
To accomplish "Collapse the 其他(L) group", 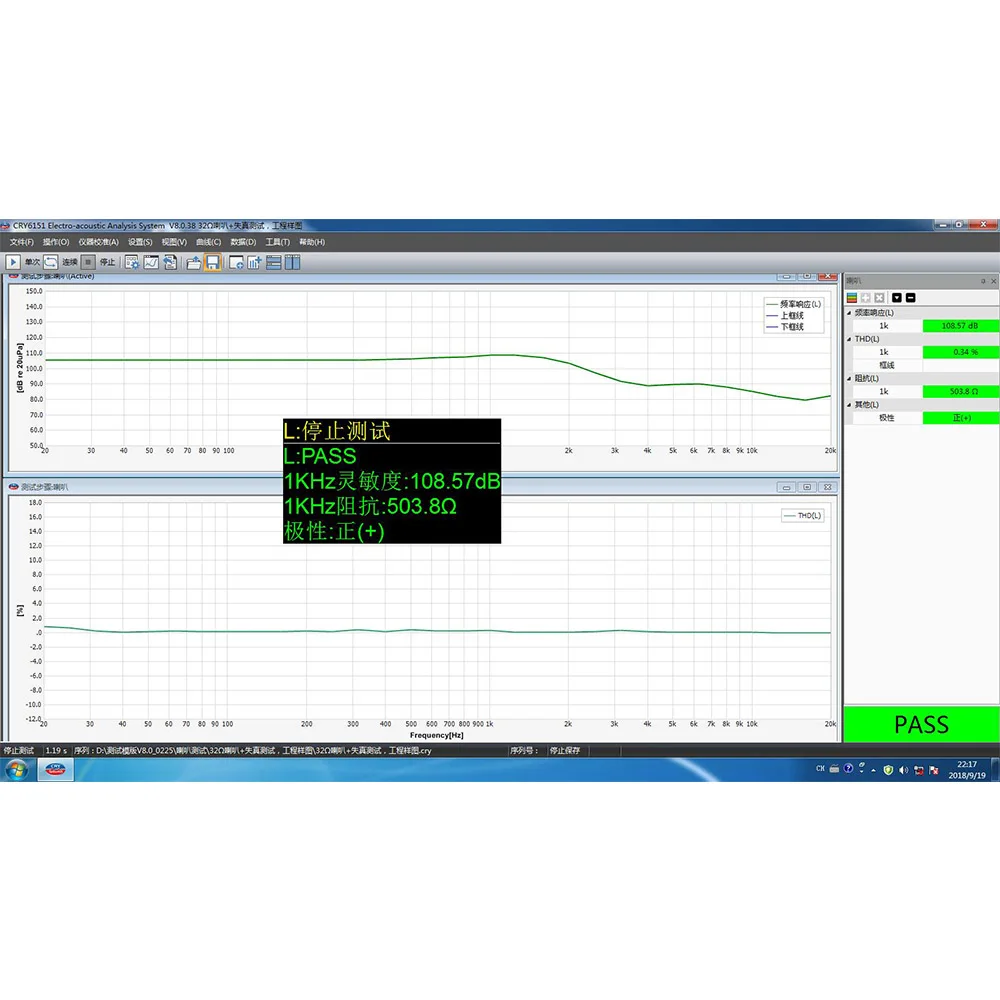I will [849, 405].
